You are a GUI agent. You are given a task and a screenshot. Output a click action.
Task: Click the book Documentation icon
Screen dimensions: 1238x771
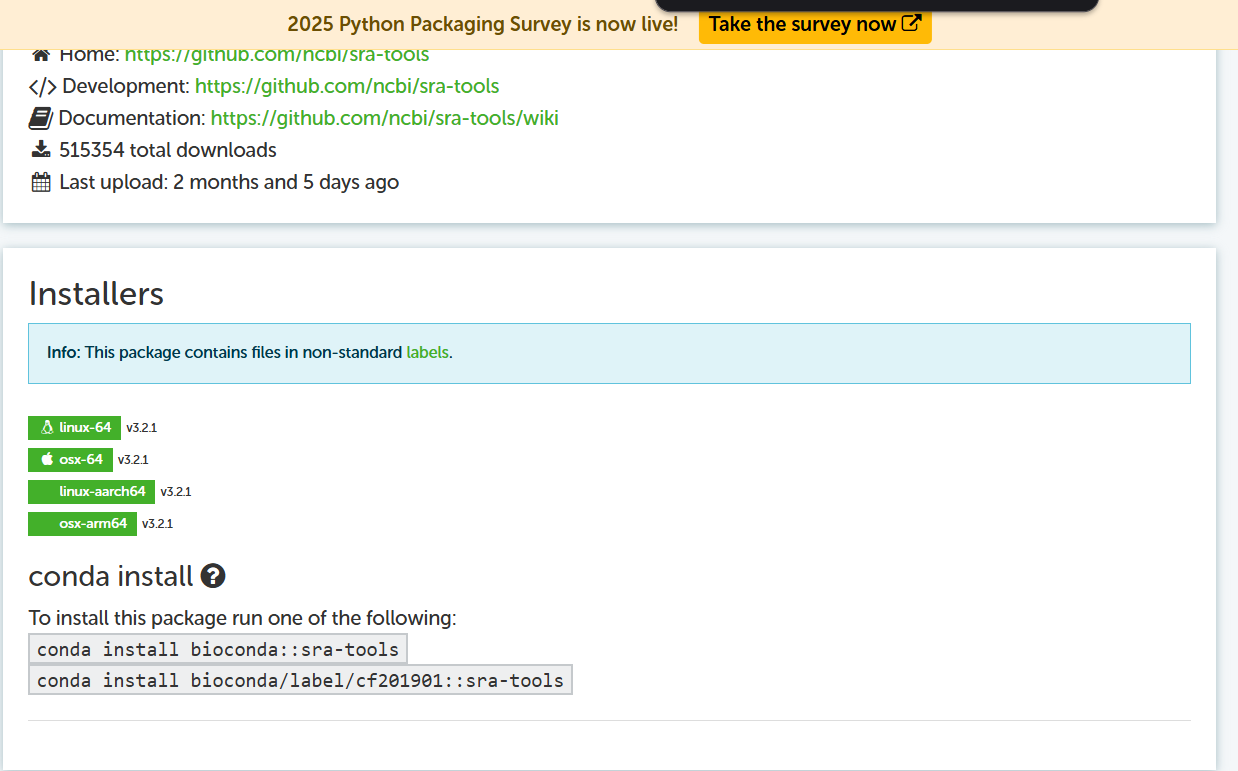point(41,118)
